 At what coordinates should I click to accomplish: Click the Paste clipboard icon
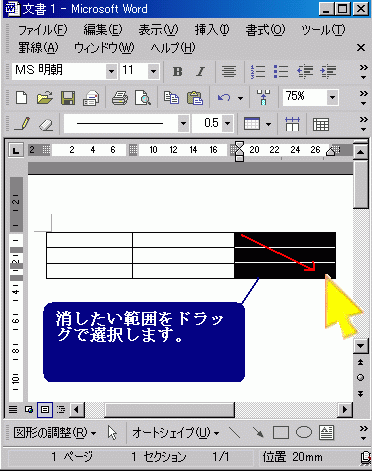tap(195, 98)
